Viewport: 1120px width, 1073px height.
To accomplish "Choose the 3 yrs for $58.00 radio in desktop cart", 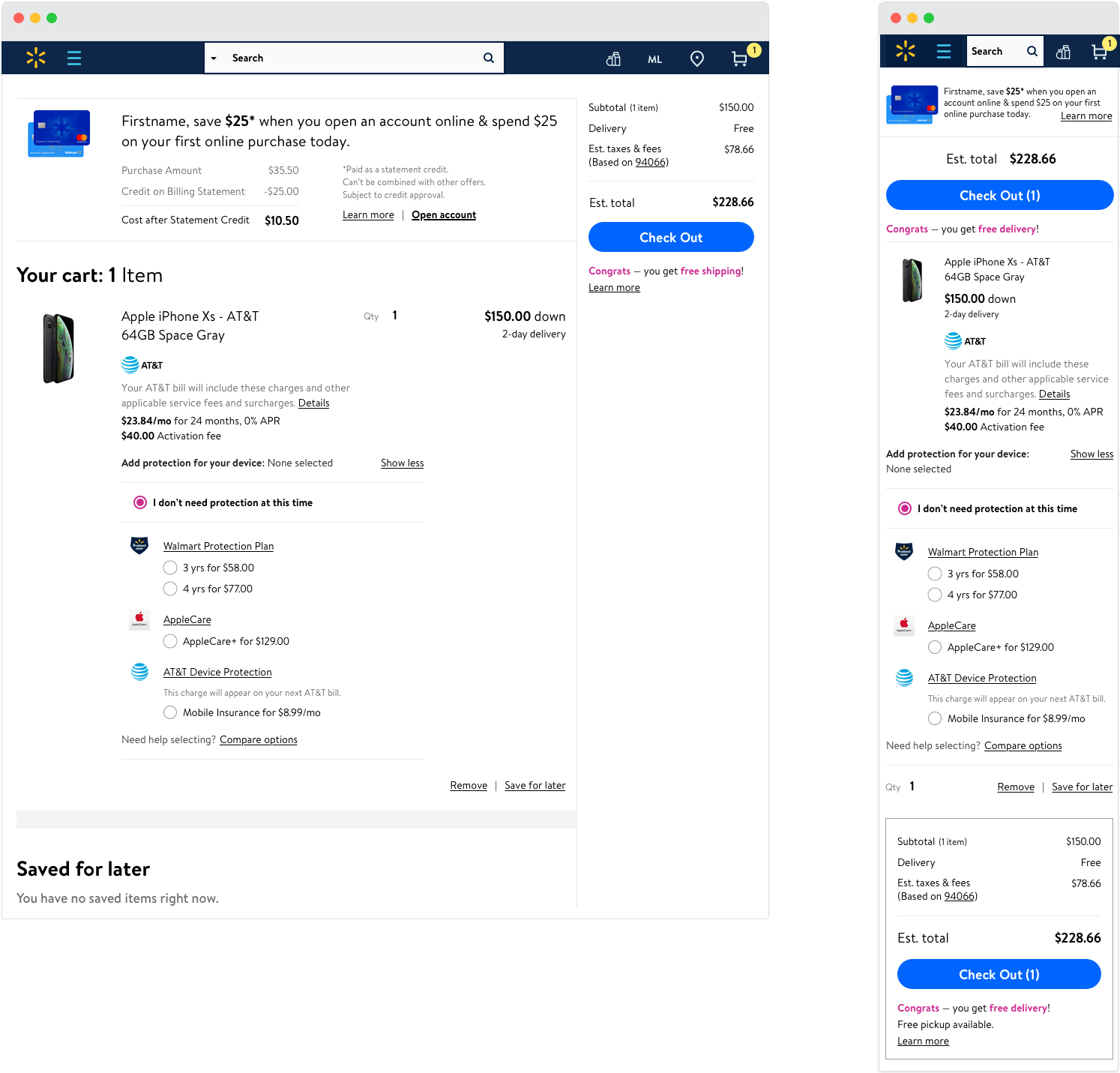I will pyautogui.click(x=170, y=568).
